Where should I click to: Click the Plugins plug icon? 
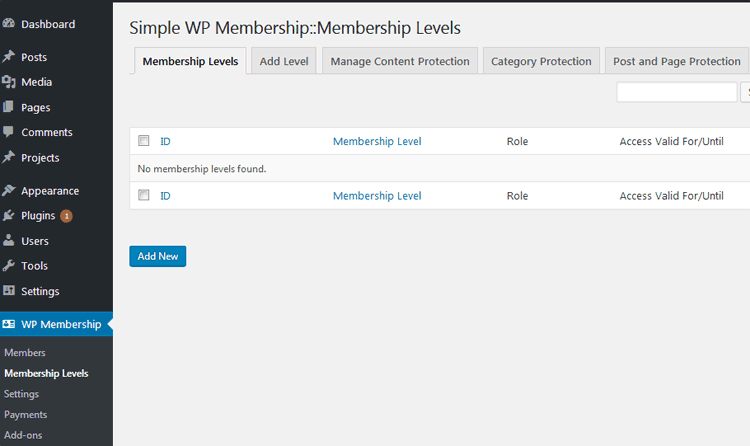[8, 215]
